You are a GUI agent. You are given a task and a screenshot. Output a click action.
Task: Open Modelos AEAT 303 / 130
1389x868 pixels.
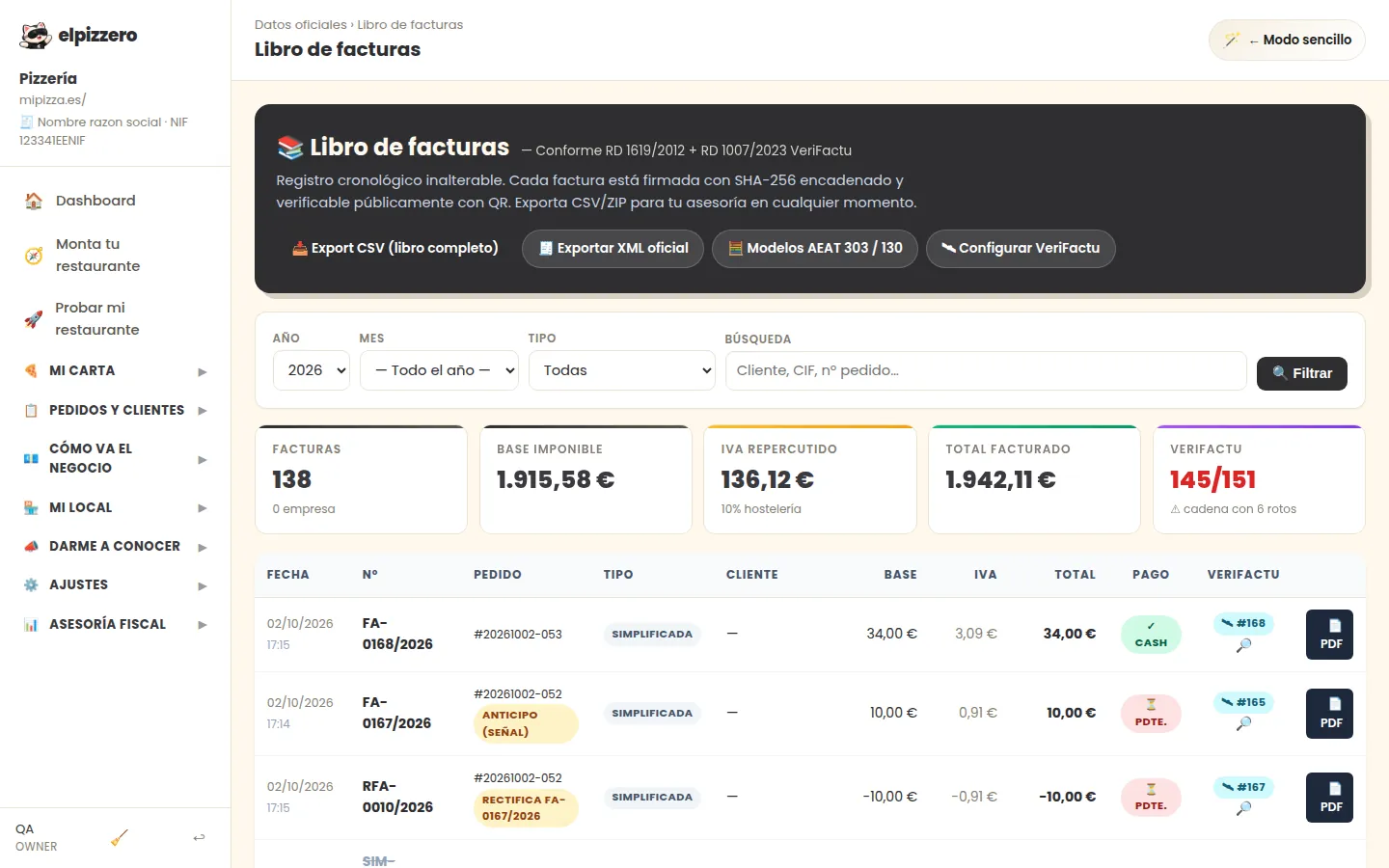coord(815,248)
